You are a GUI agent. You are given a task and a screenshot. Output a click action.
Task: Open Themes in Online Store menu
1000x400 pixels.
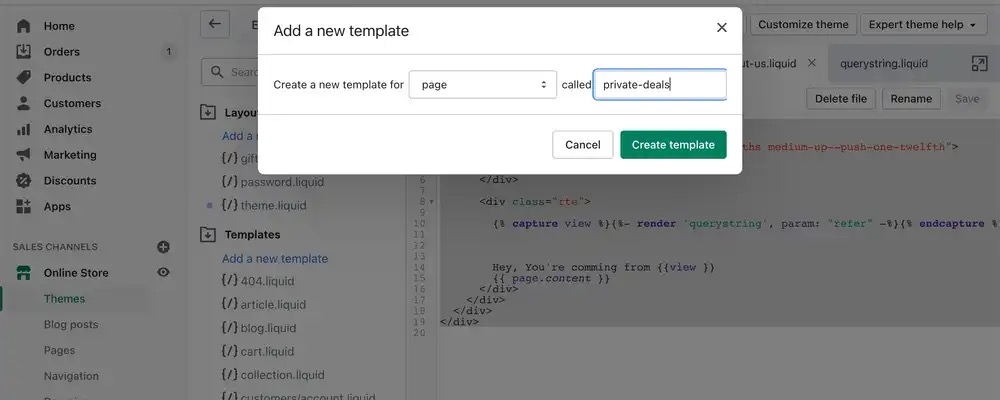(64, 299)
